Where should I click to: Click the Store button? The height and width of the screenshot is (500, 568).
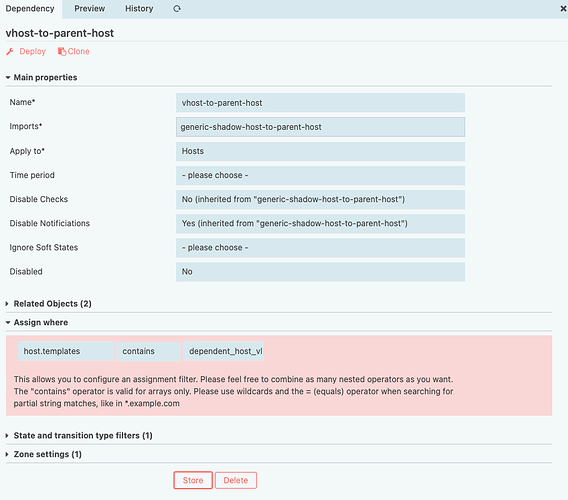[x=193, y=480]
